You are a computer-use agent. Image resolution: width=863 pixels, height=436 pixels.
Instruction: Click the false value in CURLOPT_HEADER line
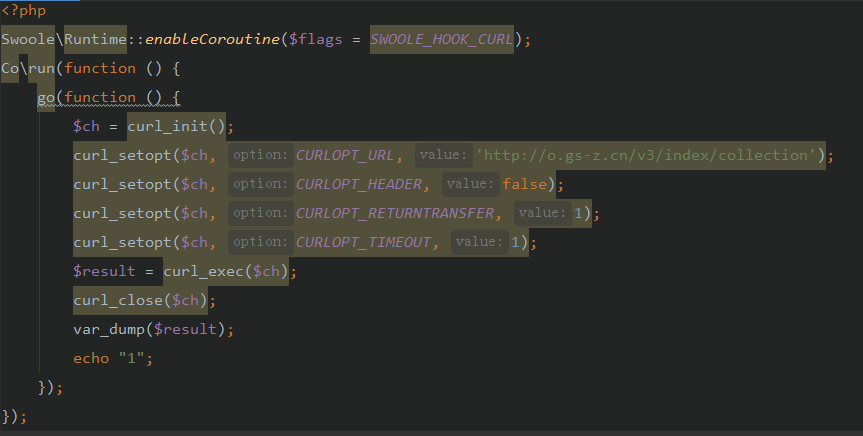tap(525, 184)
